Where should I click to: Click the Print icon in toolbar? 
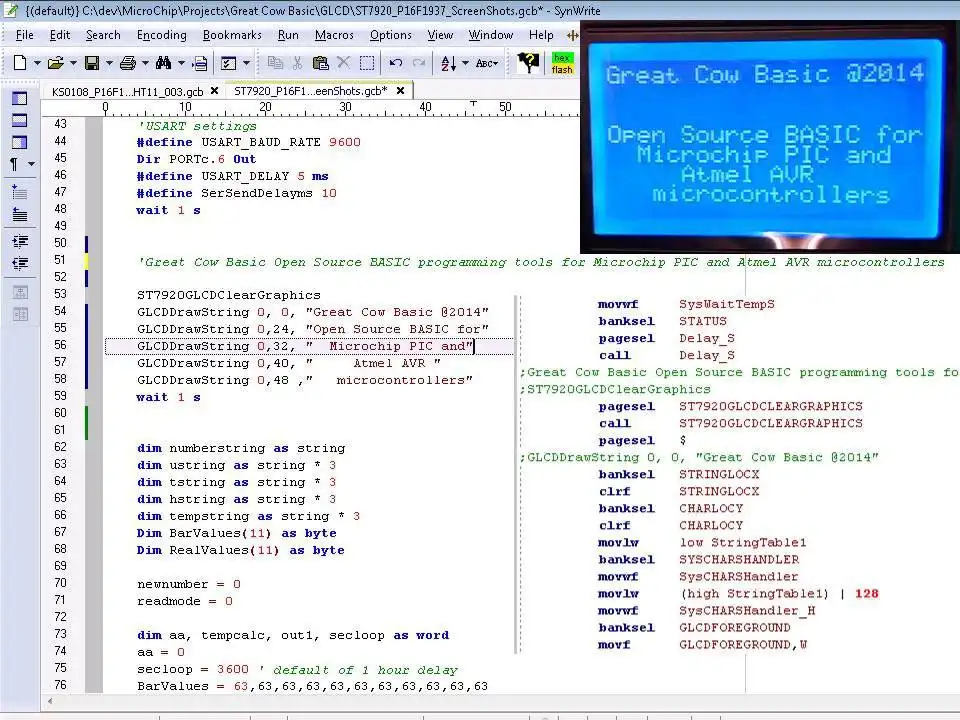pyautogui.click(x=128, y=62)
